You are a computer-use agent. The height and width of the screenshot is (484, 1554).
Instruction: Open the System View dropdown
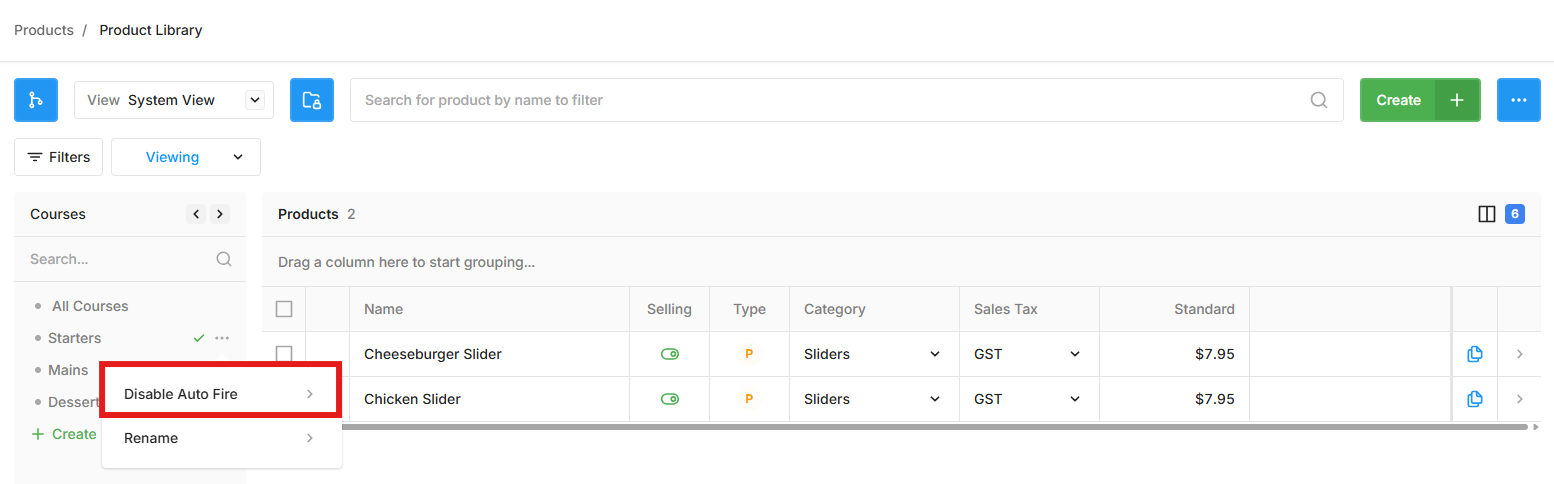174,100
